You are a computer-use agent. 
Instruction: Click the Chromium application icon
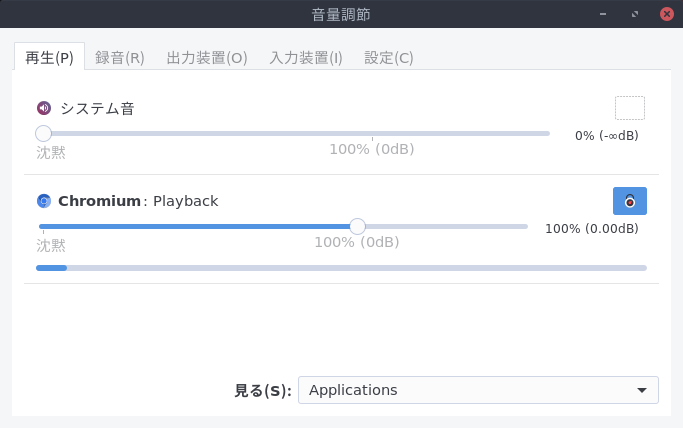coord(44,201)
